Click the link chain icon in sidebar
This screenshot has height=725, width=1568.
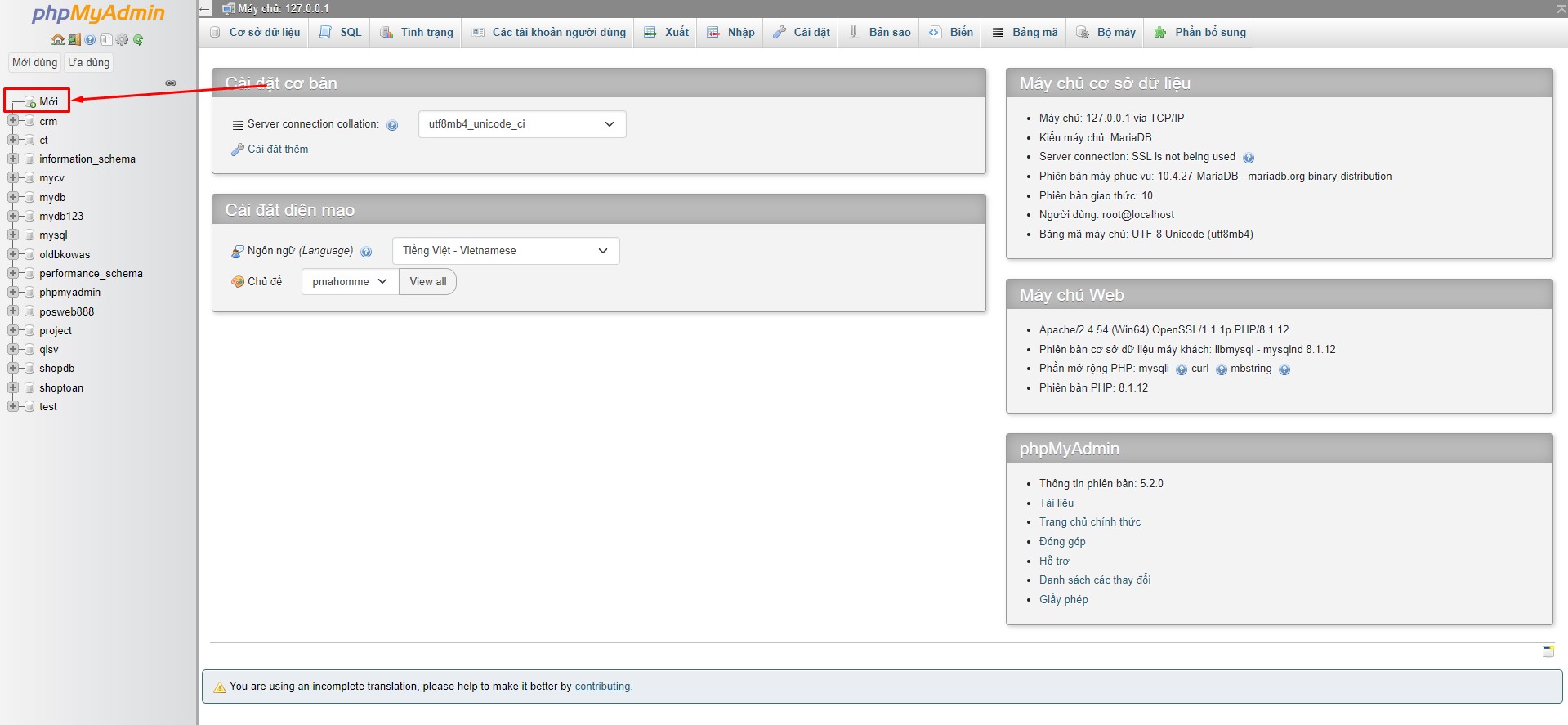(x=171, y=83)
